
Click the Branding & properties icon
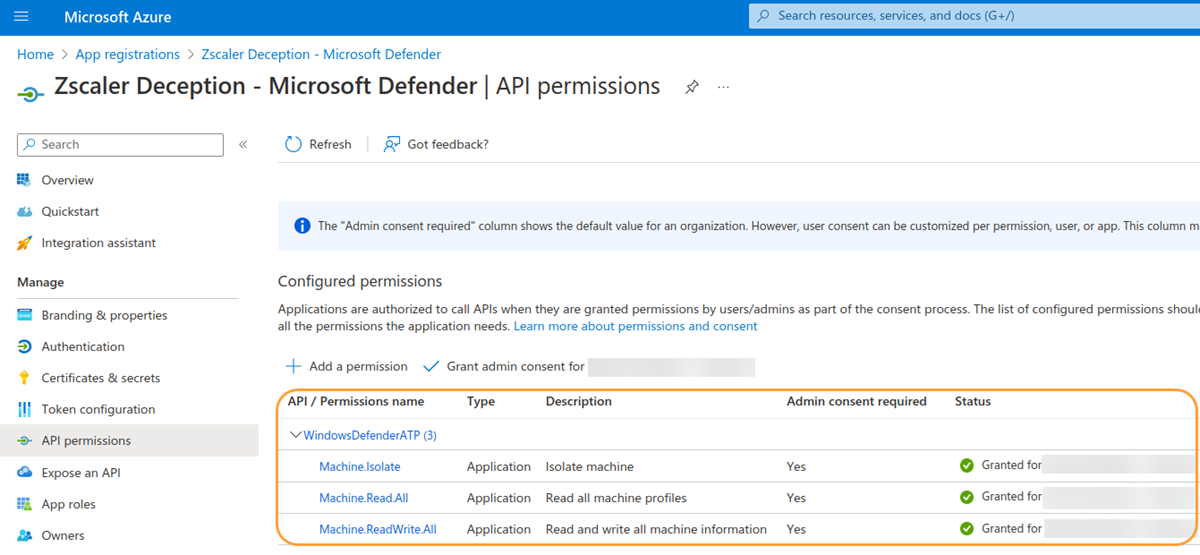(x=25, y=315)
